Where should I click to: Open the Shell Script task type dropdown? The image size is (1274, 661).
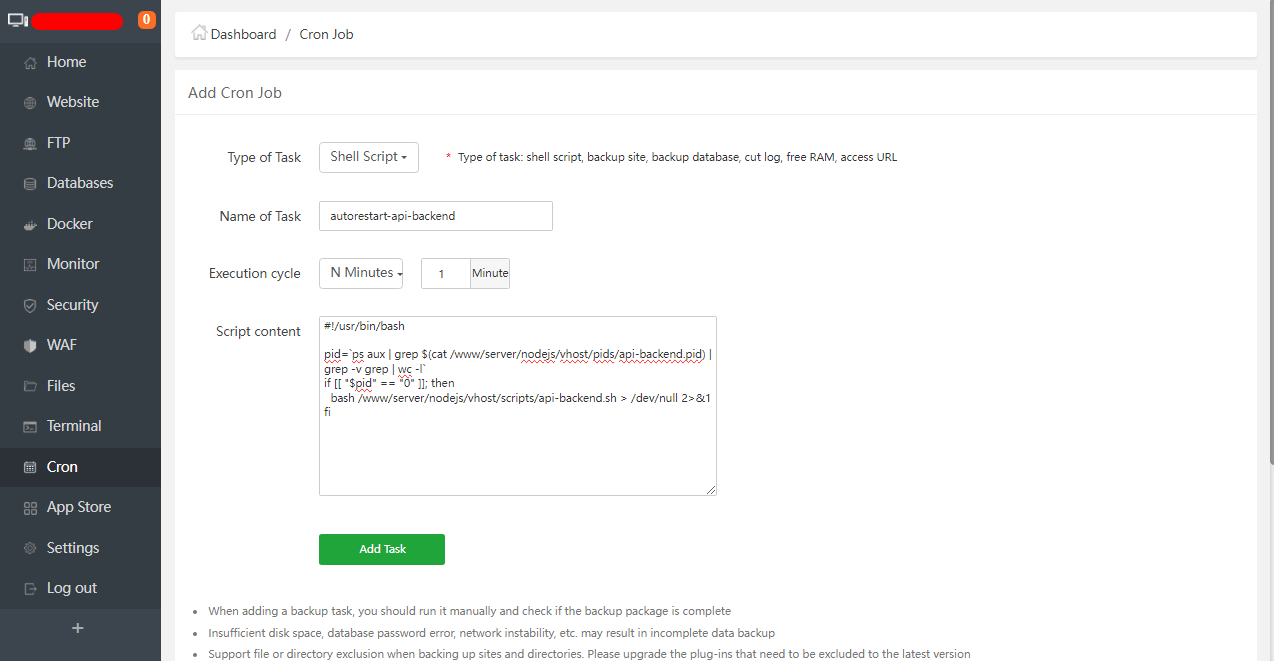coord(368,157)
